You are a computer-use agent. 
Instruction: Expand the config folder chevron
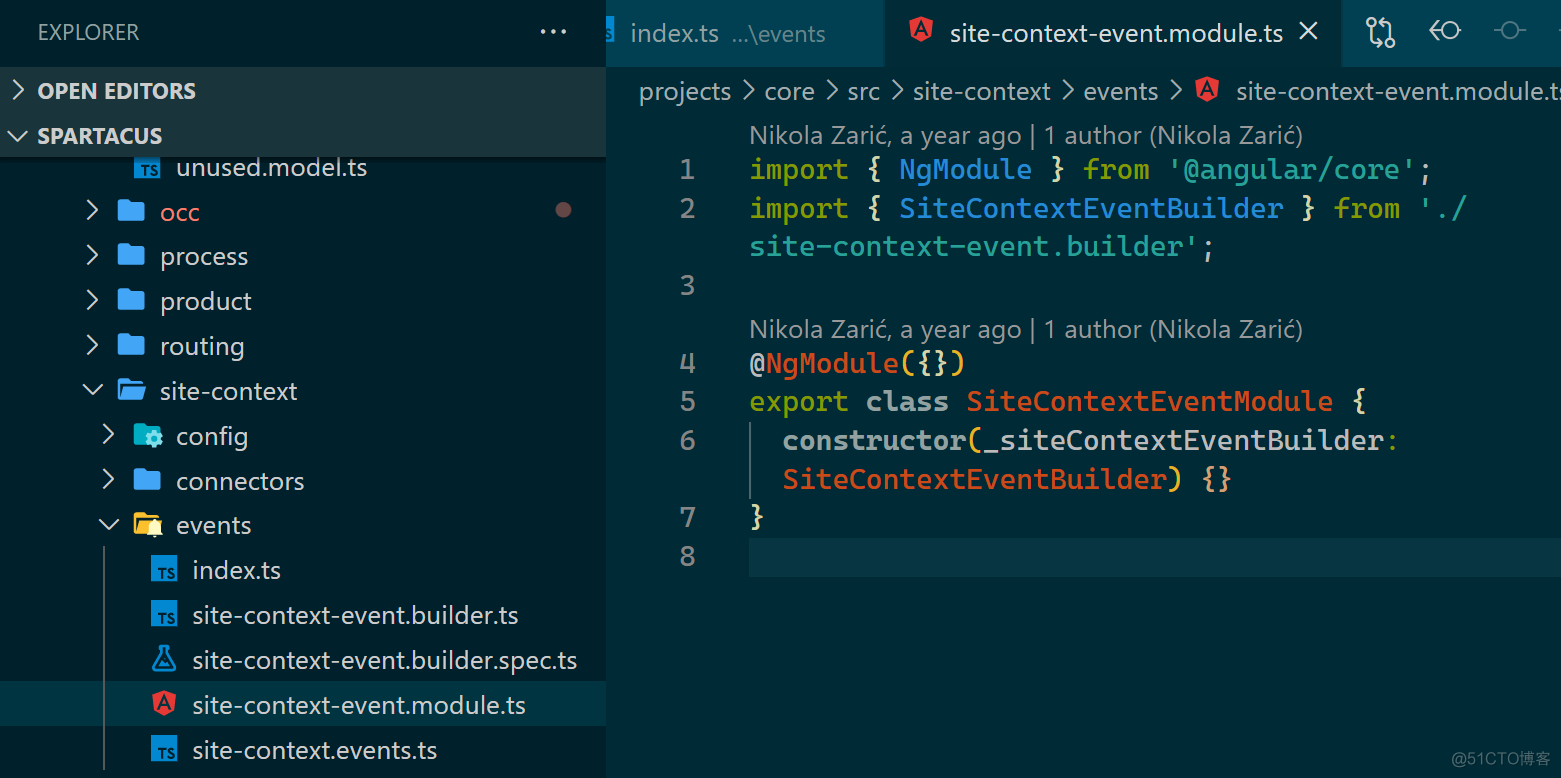click(x=109, y=435)
